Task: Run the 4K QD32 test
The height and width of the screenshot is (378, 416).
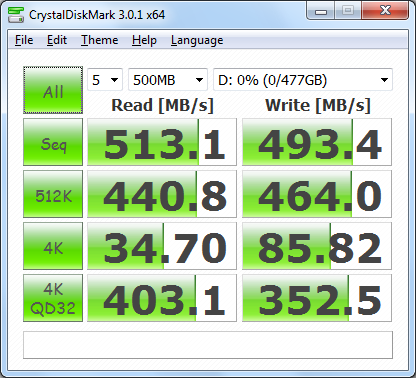Action: pyautogui.click(x=53, y=298)
